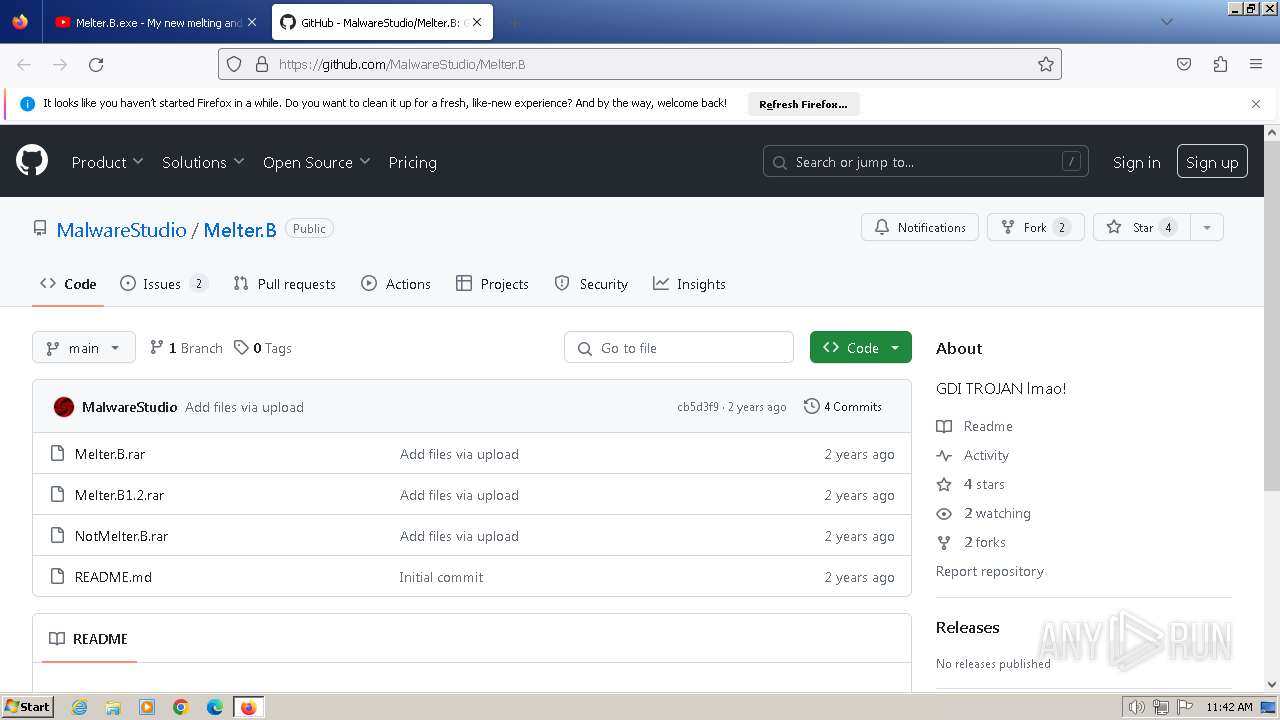This screenshot has height=720, width=1280.
Task: Expand the Product menu
Action: coord(107,162)
